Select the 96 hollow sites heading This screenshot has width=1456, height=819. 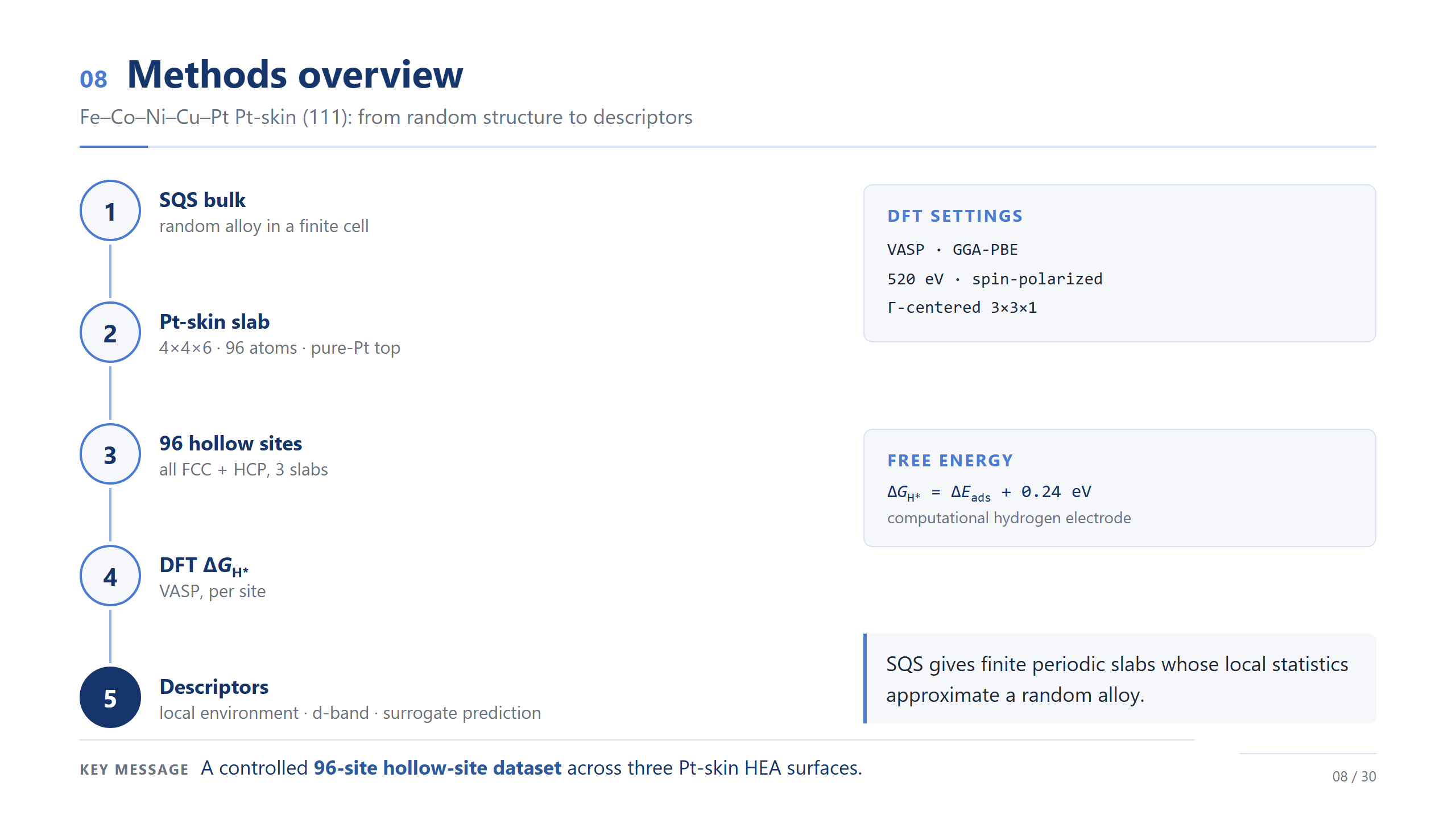coord(230,444)
